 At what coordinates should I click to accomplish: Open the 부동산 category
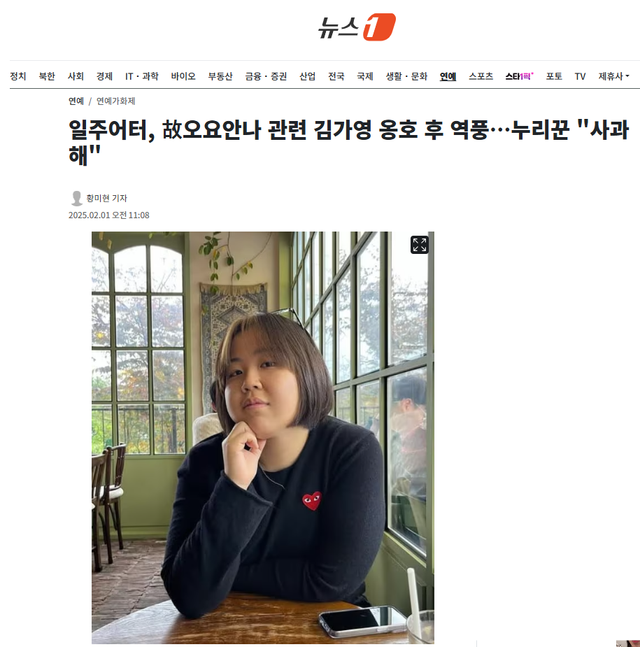pos(220,76)
